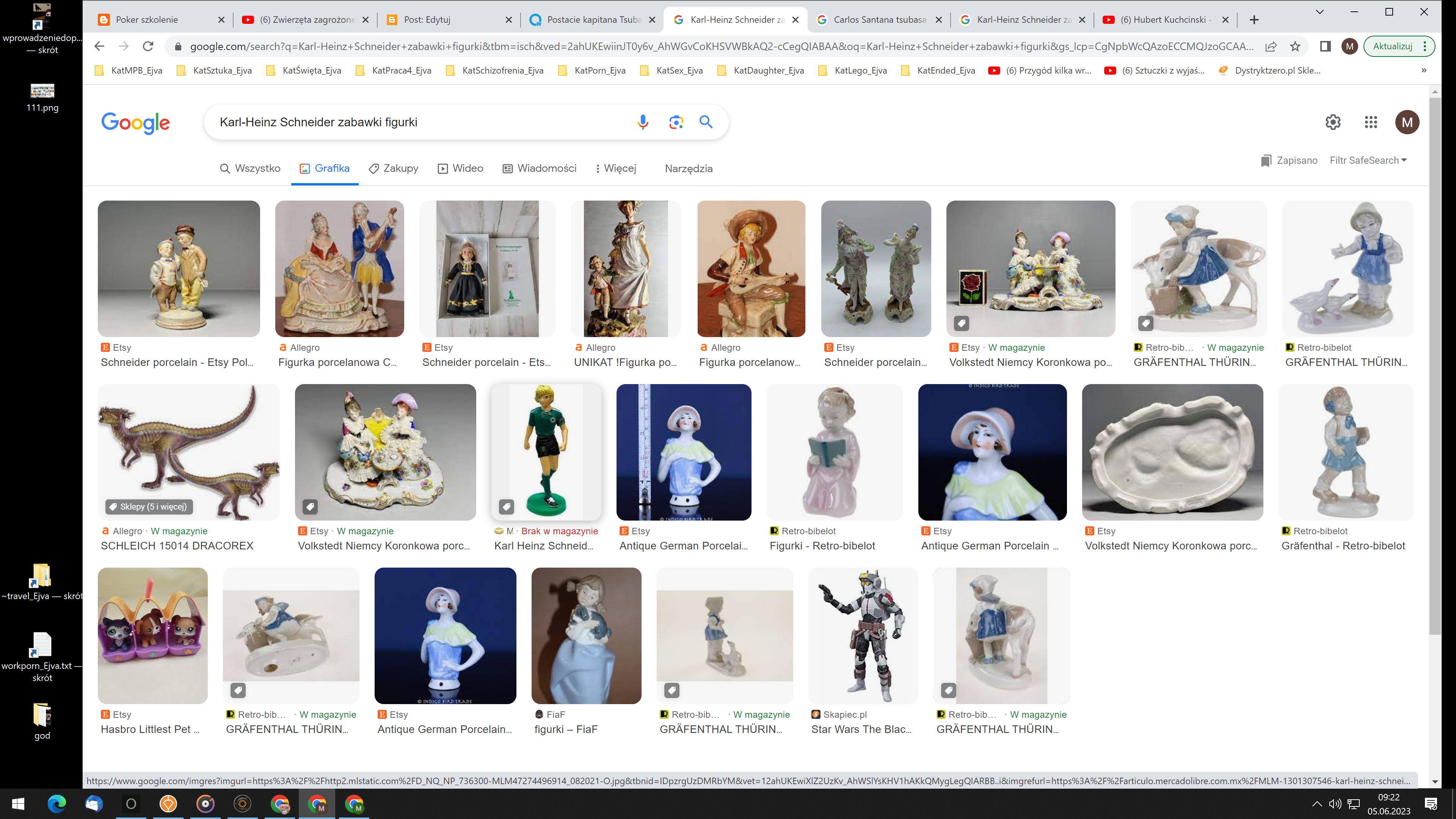
Task: Click the blue search magnifier button
Action: point(706,122)
